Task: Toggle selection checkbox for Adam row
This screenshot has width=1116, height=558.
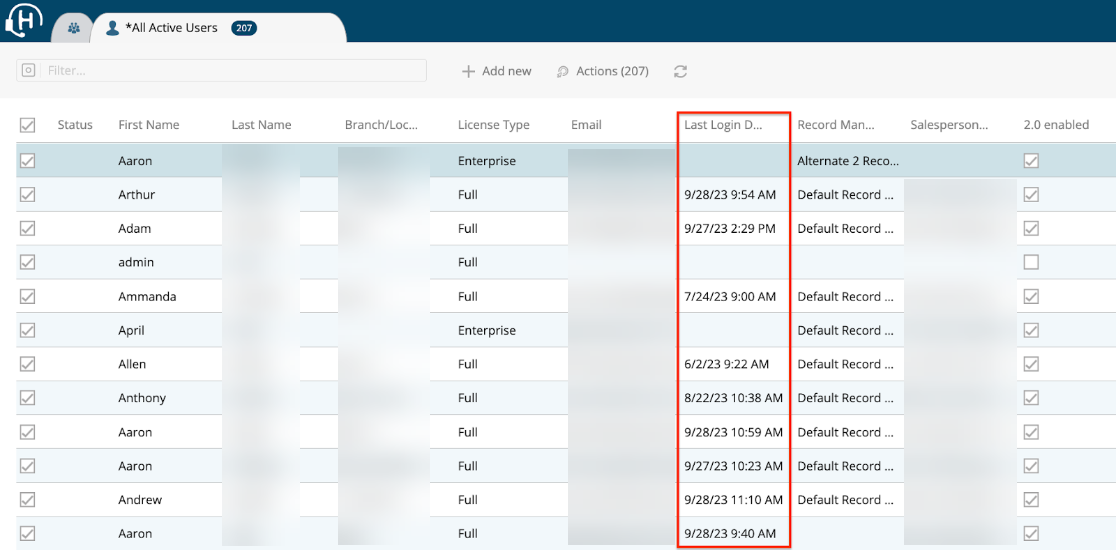Action: point(27,228)
